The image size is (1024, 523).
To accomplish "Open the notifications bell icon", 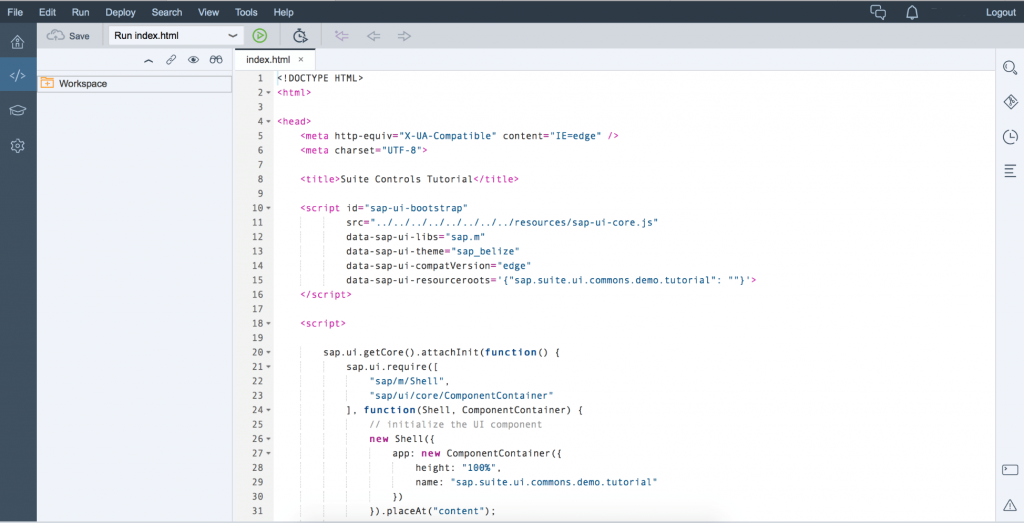I will [912, 12].
